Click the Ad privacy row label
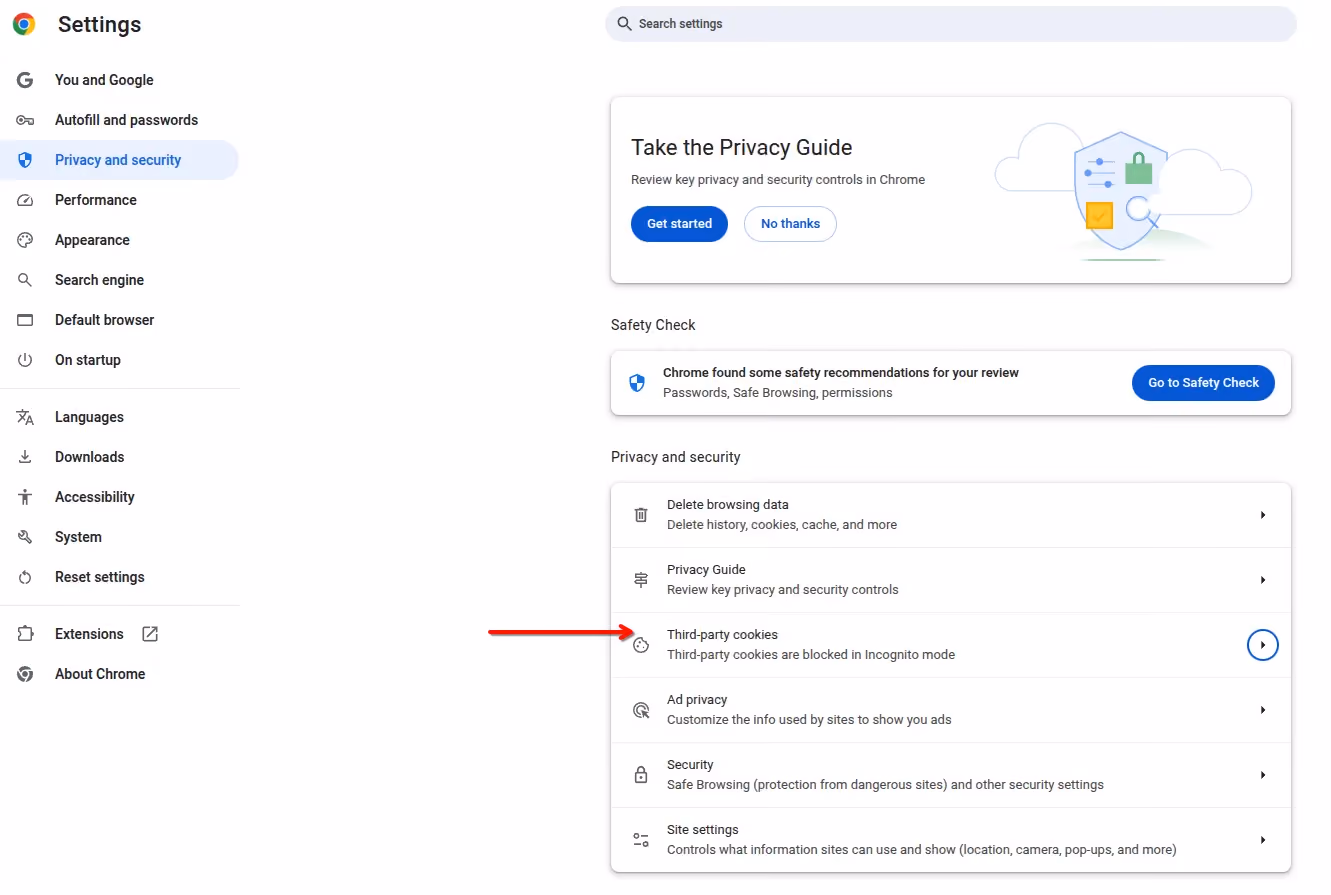The image size is (1331, 895). (697, 700)
